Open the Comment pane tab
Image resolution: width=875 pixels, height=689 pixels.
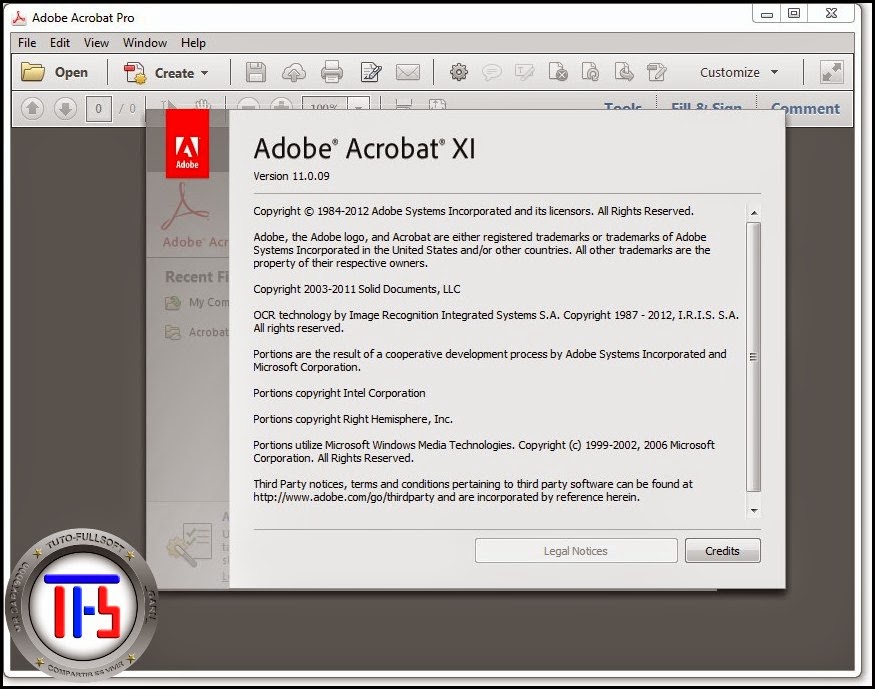(x=805, y=108)
